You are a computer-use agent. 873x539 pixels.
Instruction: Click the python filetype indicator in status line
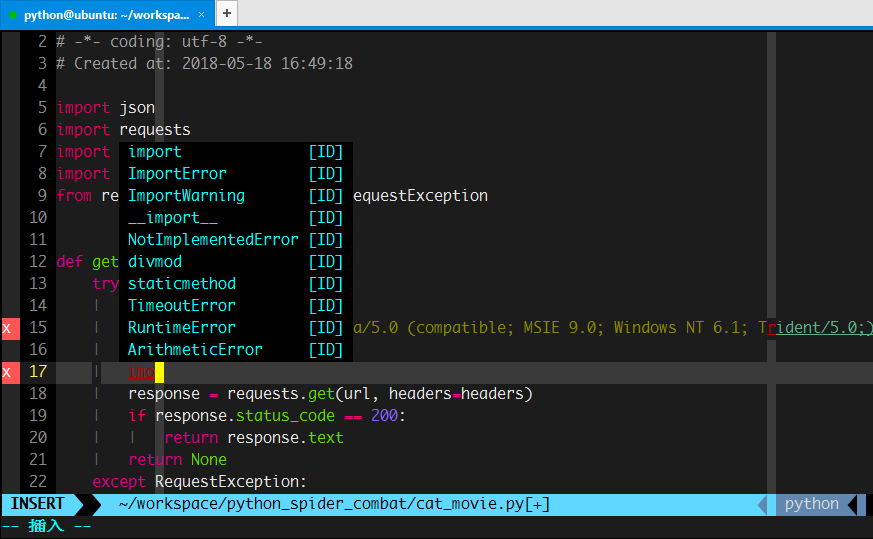811,504
